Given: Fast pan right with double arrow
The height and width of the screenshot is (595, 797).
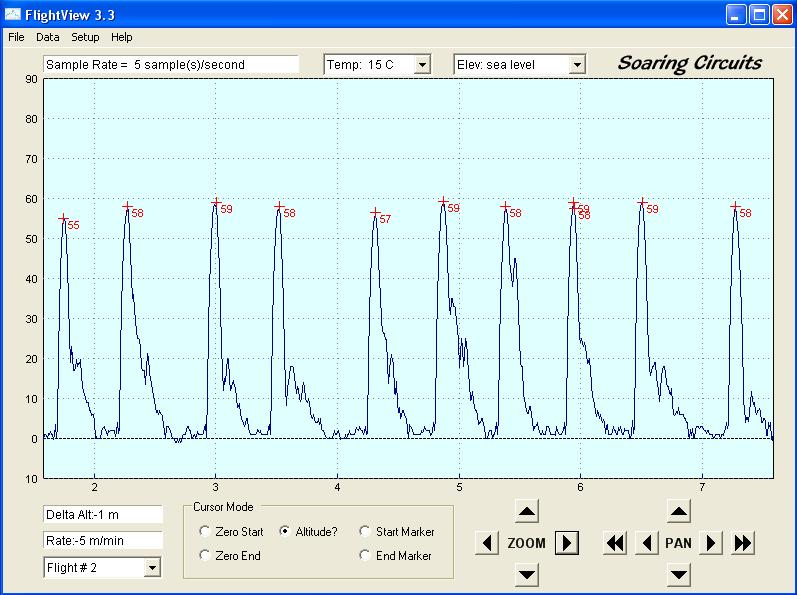Looking at the screenshot, I should 743,543.
